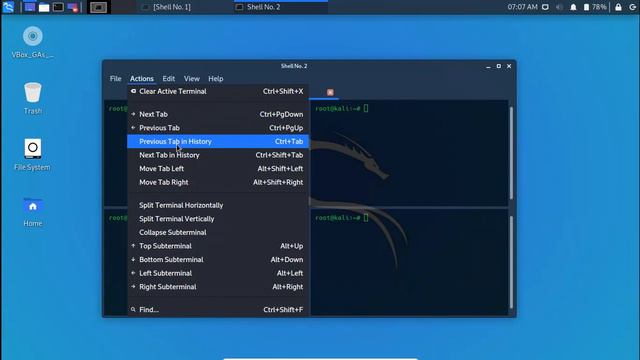Screen dimensions: 640x360
Task: Choose Top Subterminal
Action: (218, 246)
